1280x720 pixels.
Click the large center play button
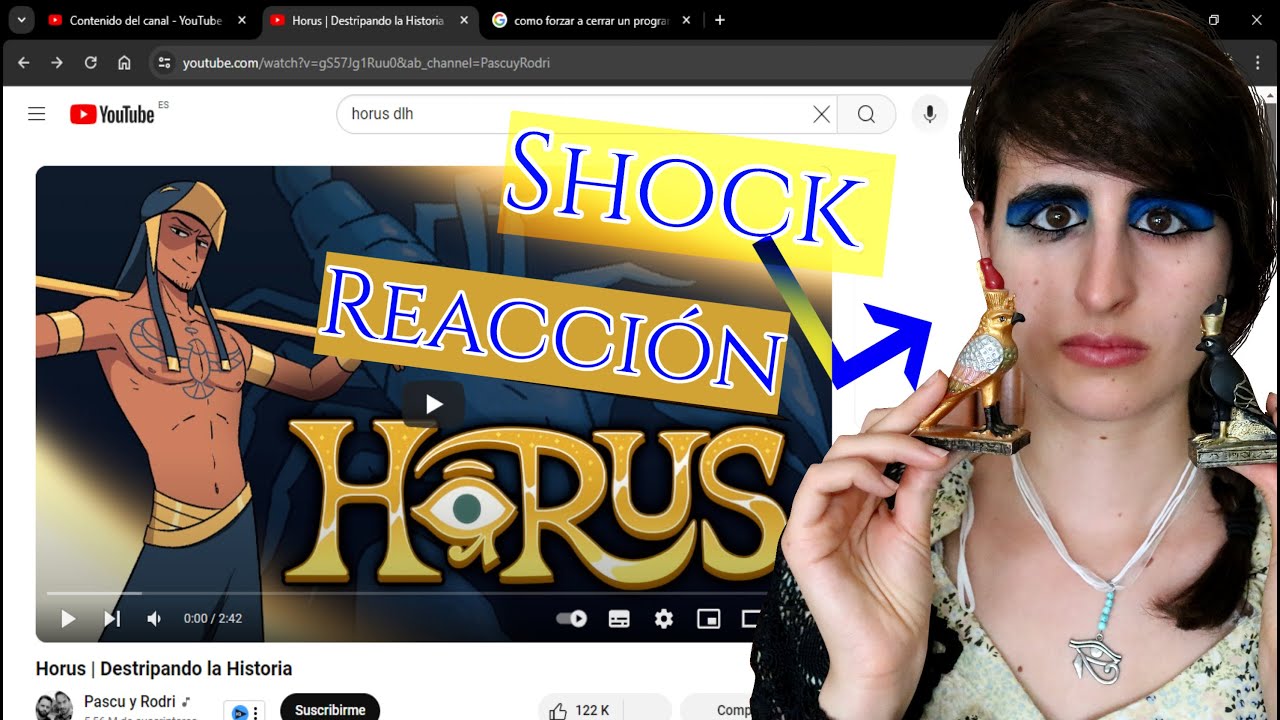[x=434, y=404]
